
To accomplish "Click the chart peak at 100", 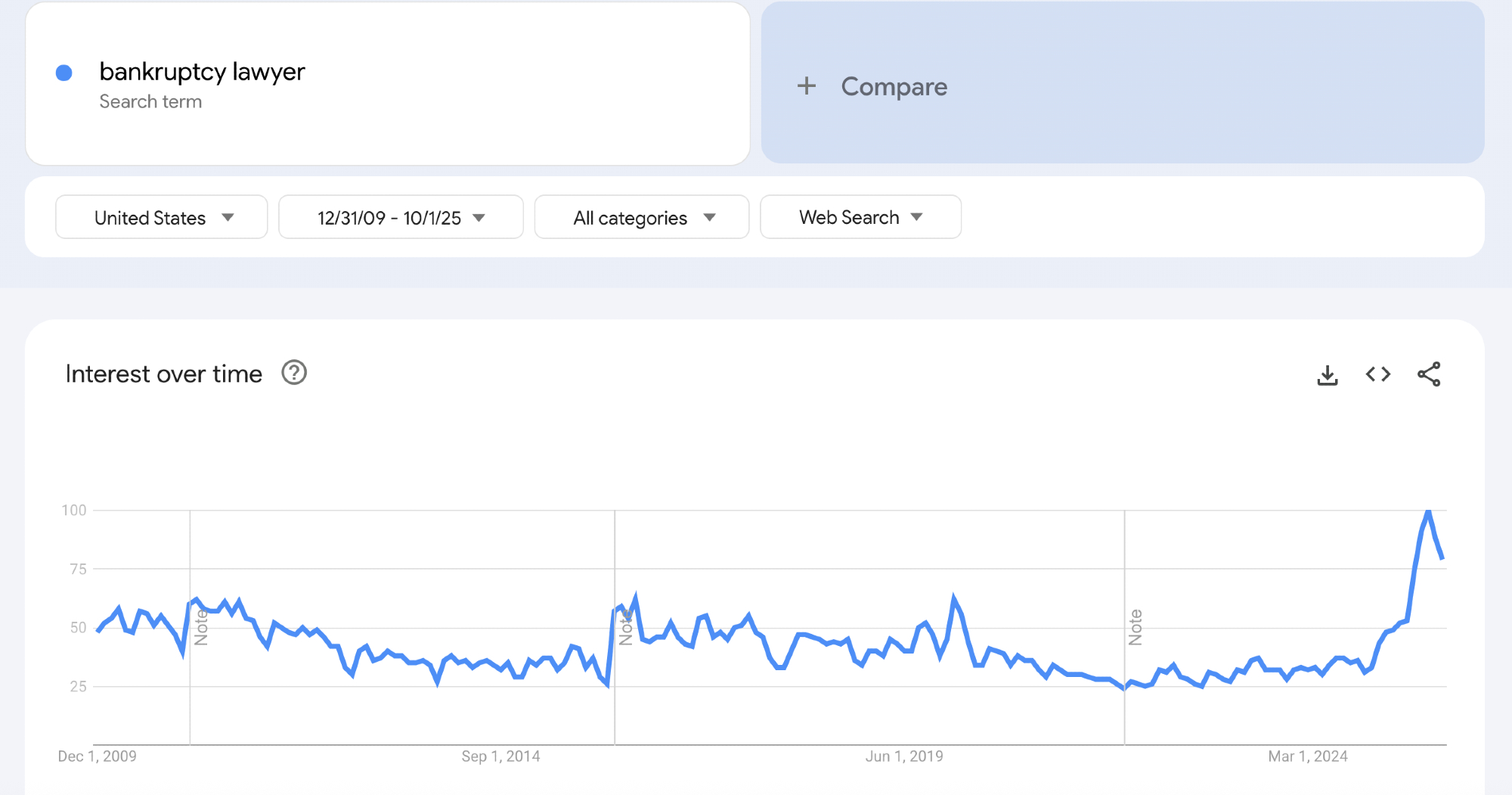I will (1427, 513).
